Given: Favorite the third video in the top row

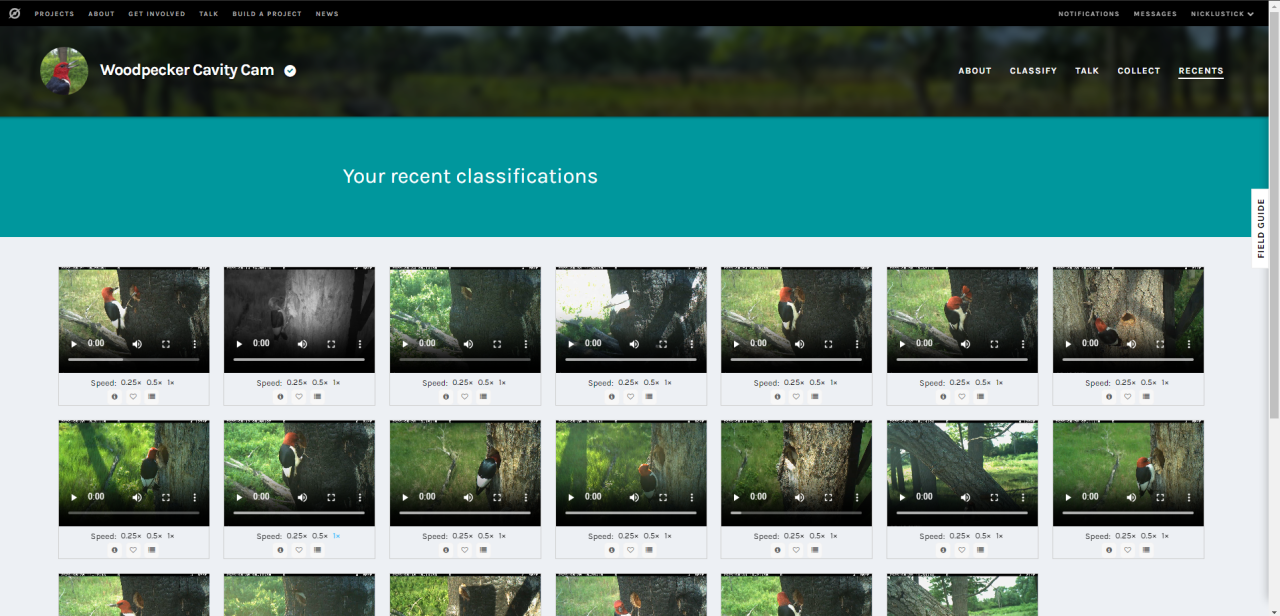Looking at the screenshot, I should point(465,396).
